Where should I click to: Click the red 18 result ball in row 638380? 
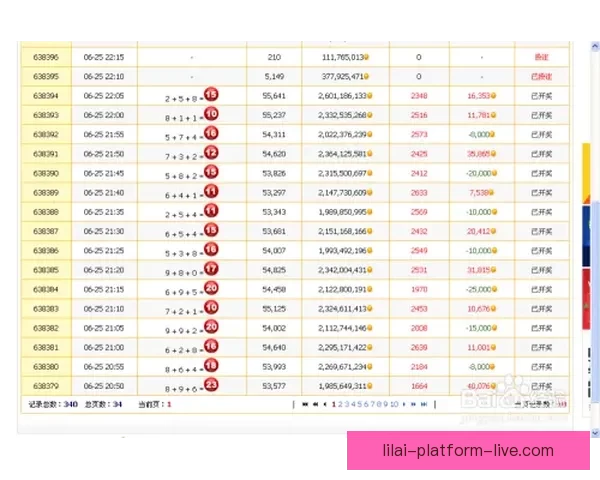[x=211, y=365]
